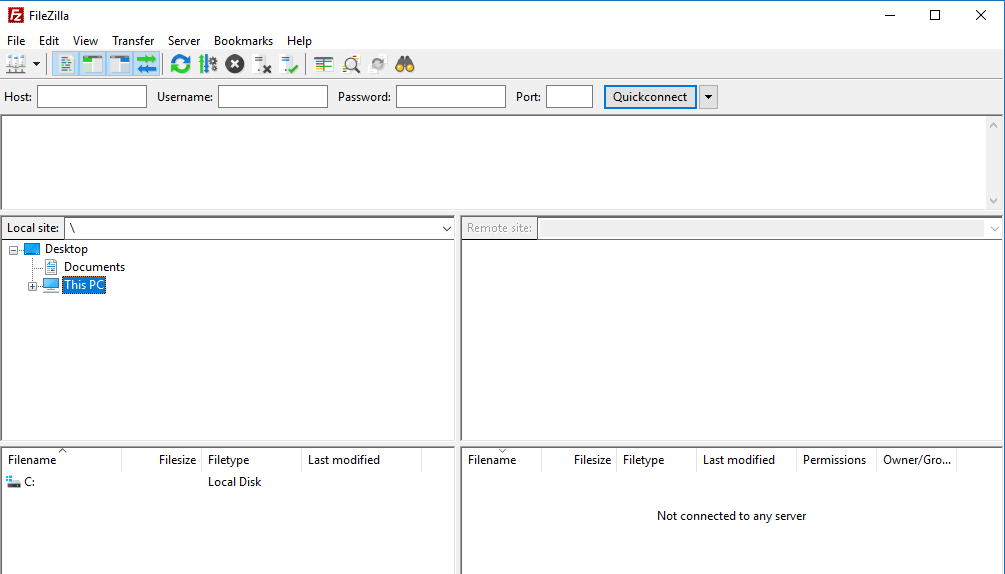This screenshot has width=1005, height=574.
Task: Select Desktop in the local tree
Action: (66, 249)
